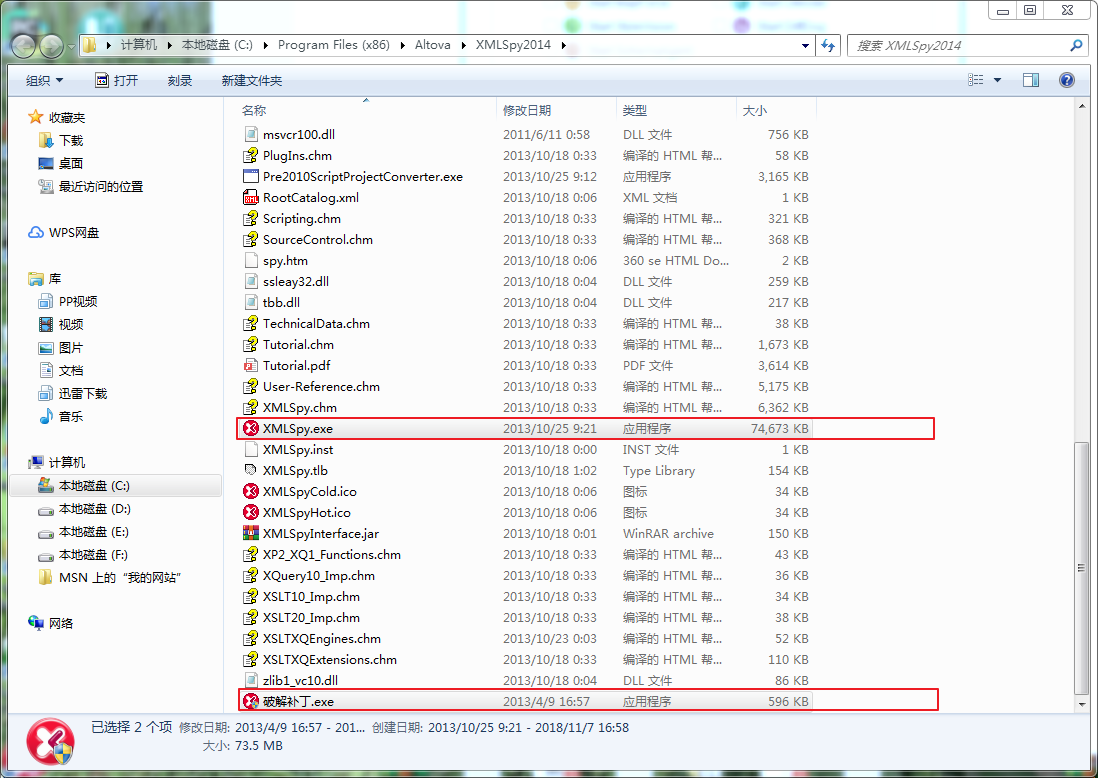1098x778 pixels.
Task: Click the Help question-mark icon
Action: tap(1066, 79)
